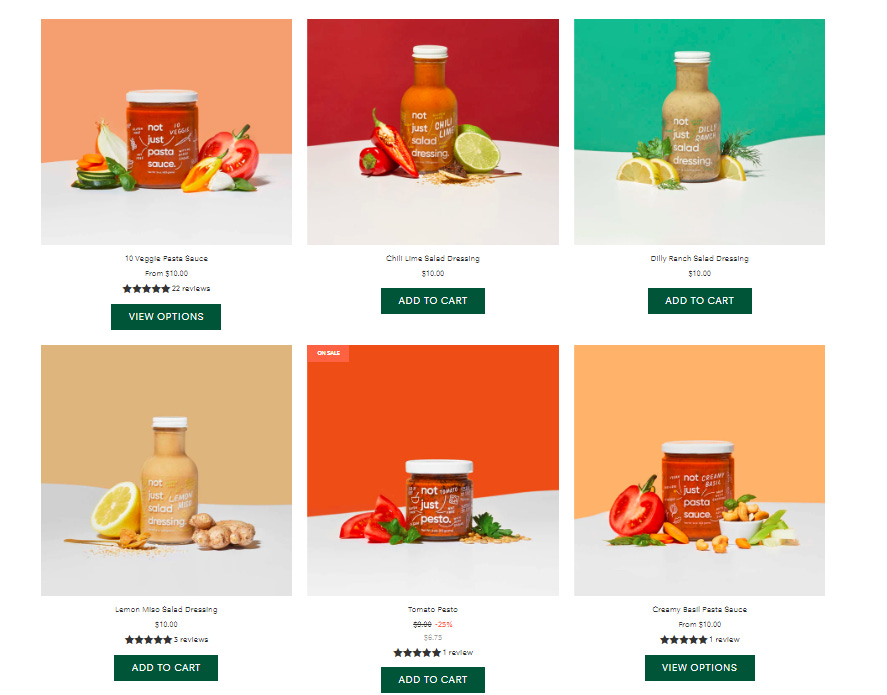The width and height of the screenshot is (887, 695).
Task: Open the Creamy Basil Pasta Sauce title link
Action: tap(700, 610)
